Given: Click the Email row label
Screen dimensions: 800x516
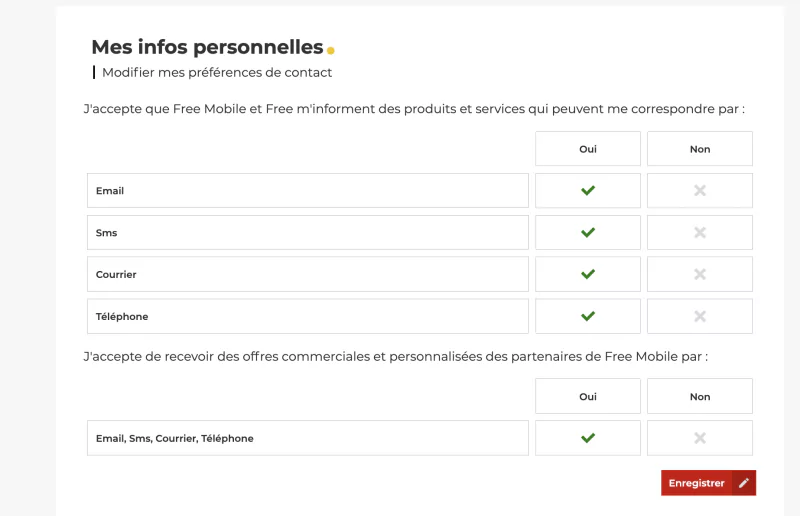Looking at the screenshot, I should [x=110, y=190].
